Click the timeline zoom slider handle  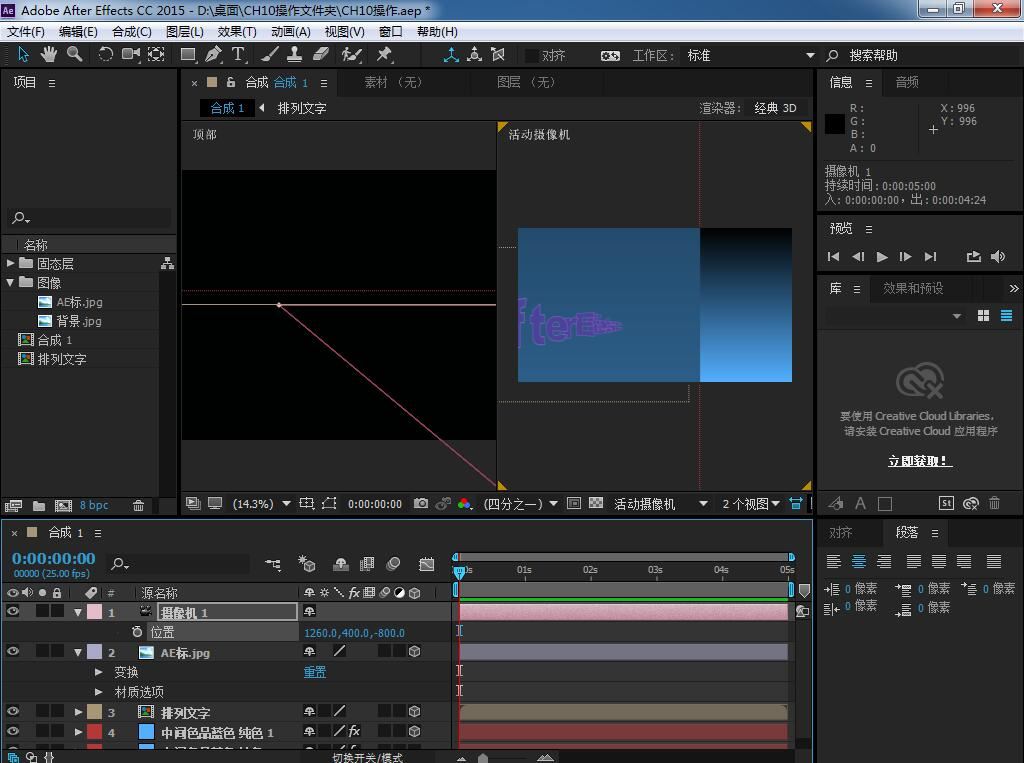[x=483, y=758]
